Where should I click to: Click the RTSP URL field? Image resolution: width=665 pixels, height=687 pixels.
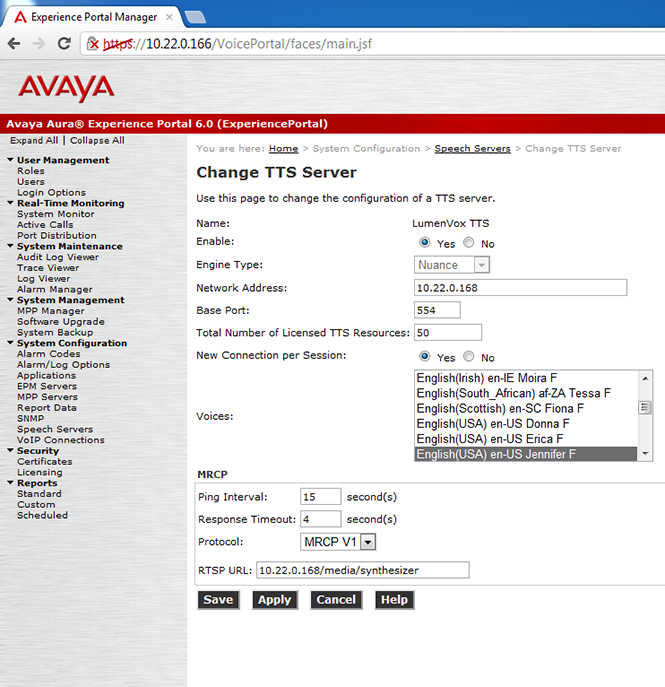pos(363,570)
